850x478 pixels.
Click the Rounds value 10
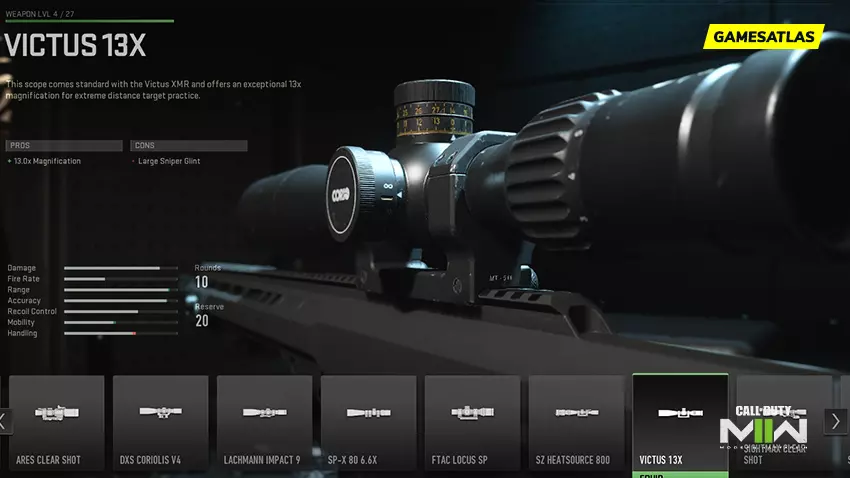click(x=202, y=282)
